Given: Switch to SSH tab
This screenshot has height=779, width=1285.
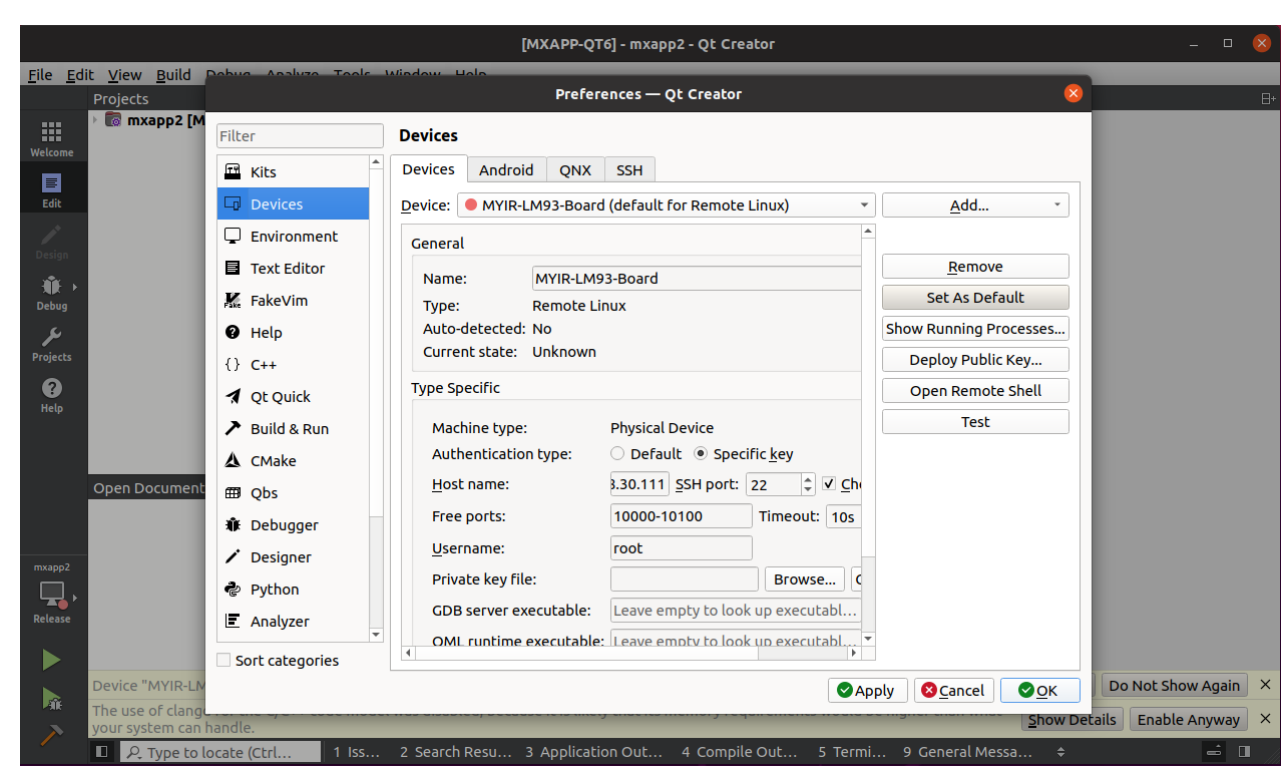Looking at the screenshot, I should [x=630, y=170].
